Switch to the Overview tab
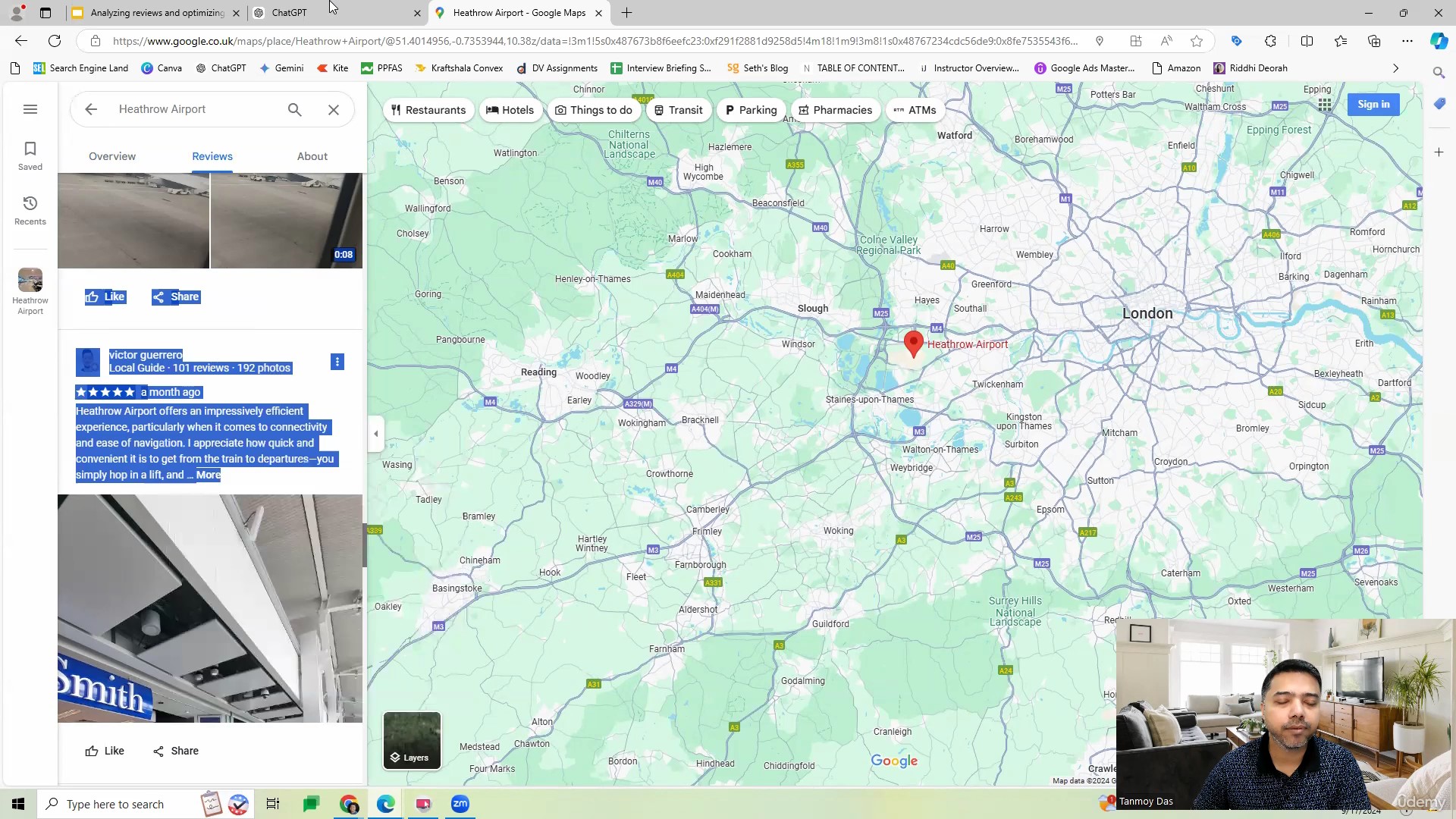1456x819 pixels. (112, 156)
